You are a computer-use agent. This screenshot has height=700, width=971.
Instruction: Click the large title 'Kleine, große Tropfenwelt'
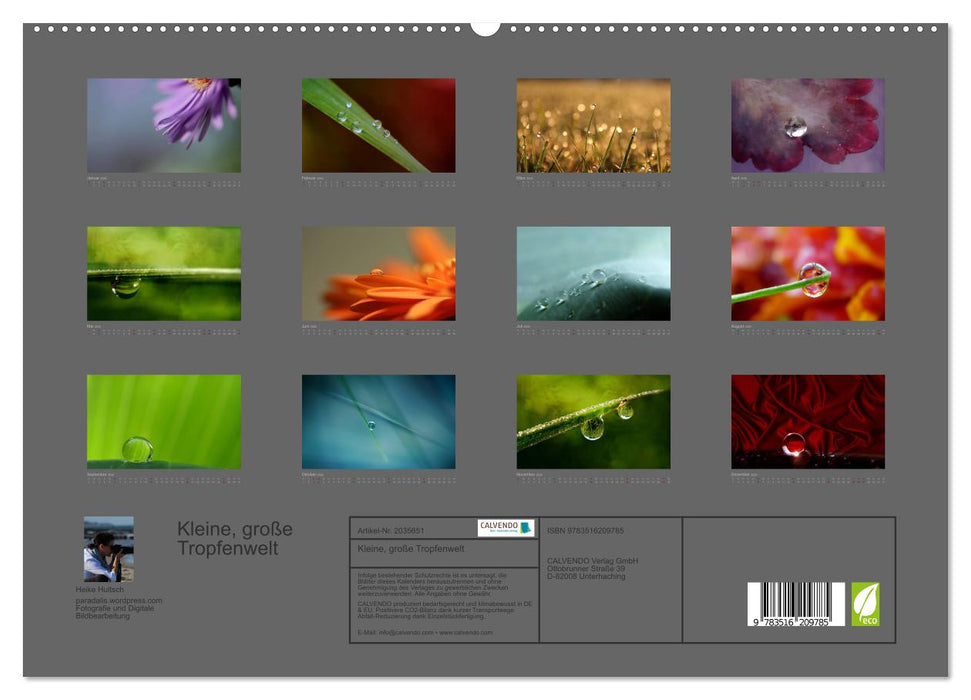[235, 538]
